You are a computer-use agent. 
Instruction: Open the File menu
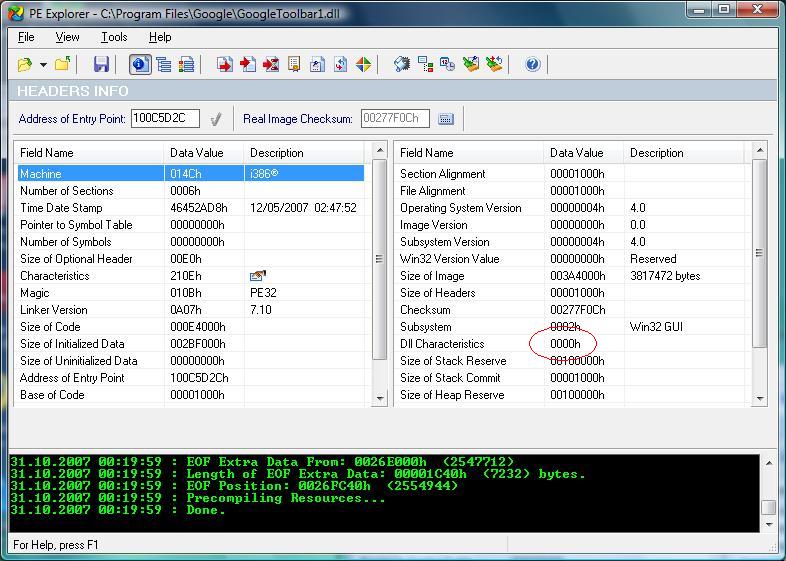[26, 37]
